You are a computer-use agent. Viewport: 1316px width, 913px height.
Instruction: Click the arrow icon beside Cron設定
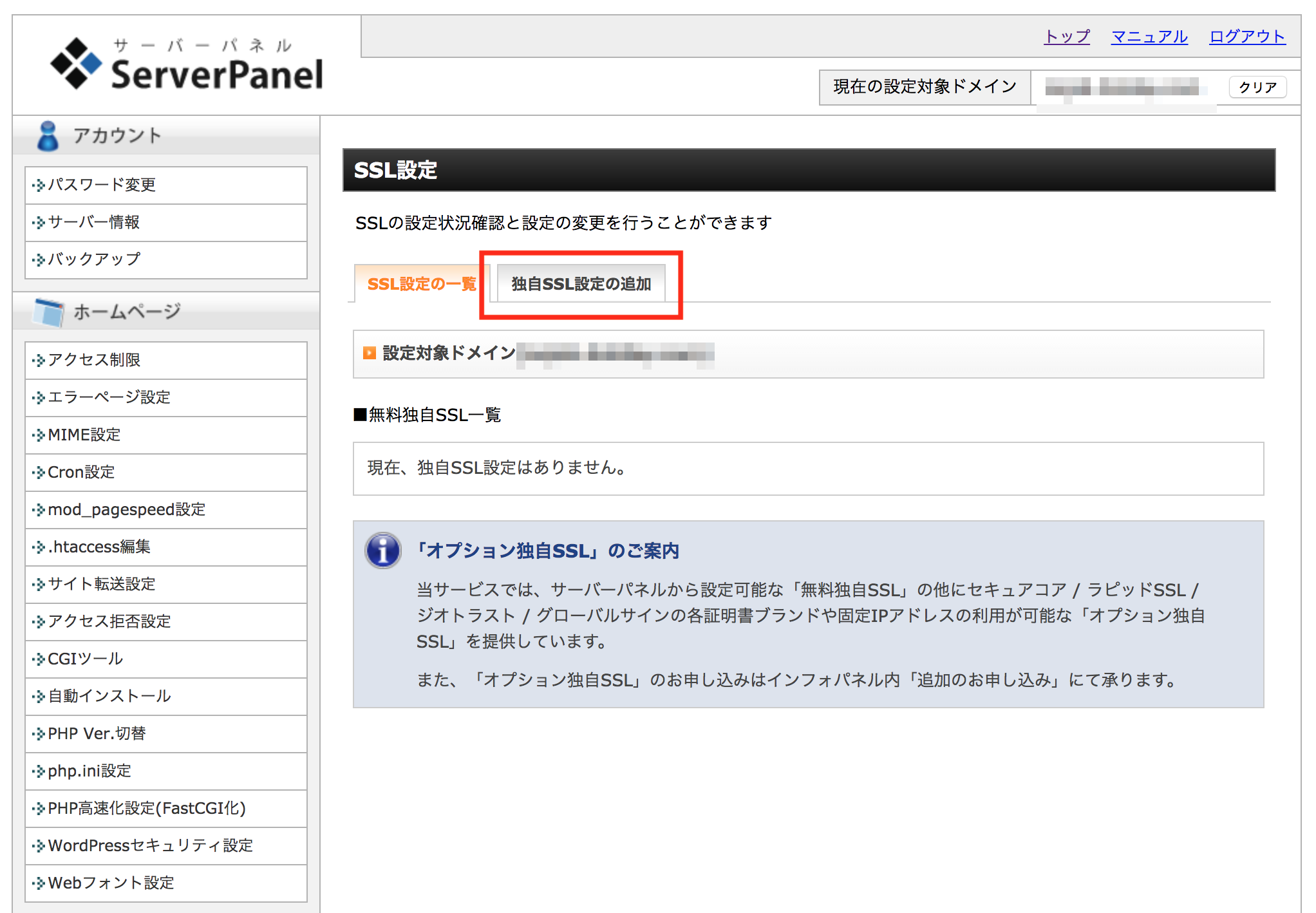pyautogui.click(x=37, y=472)
